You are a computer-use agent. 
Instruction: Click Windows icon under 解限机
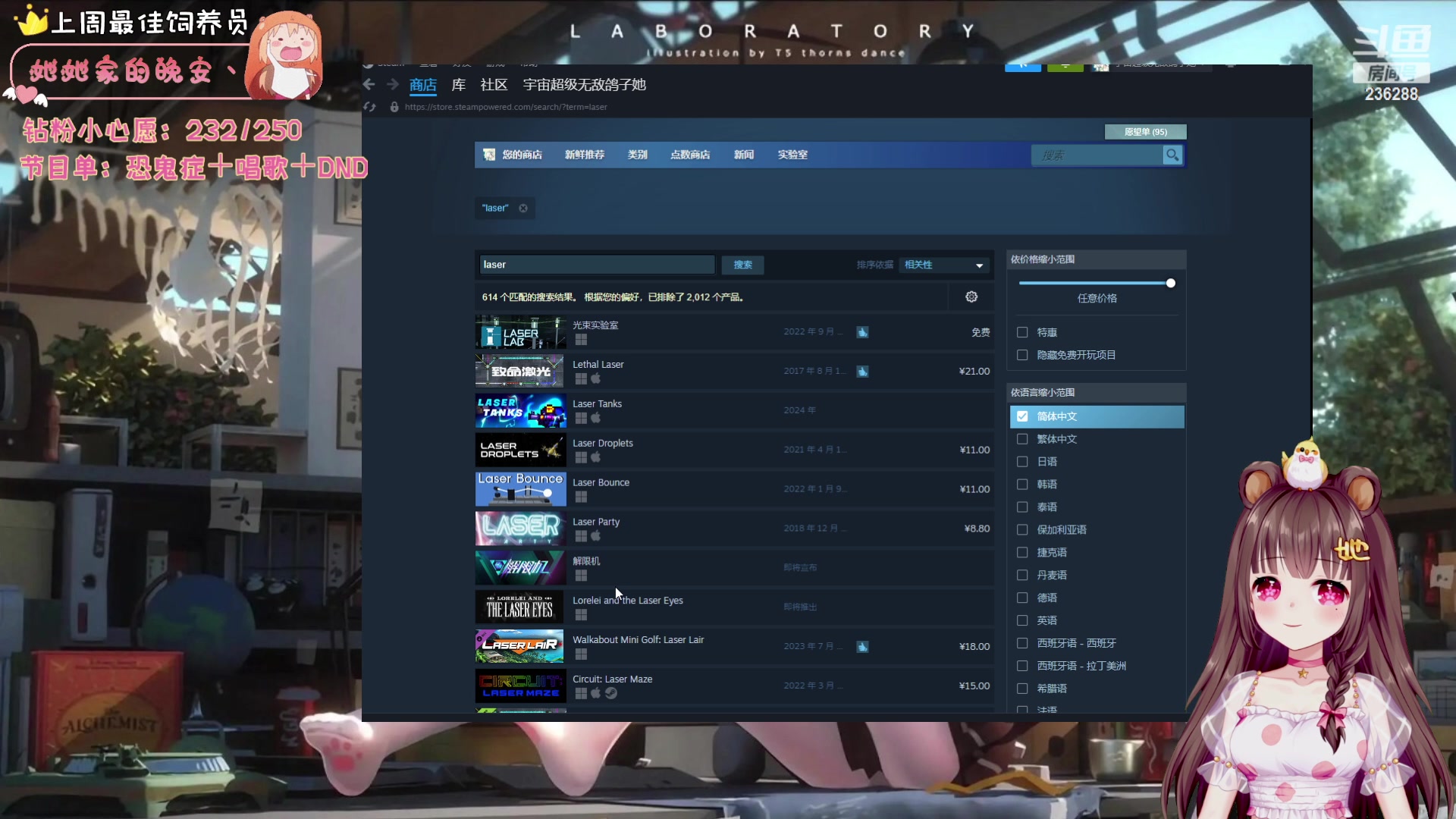click(581, 576)
